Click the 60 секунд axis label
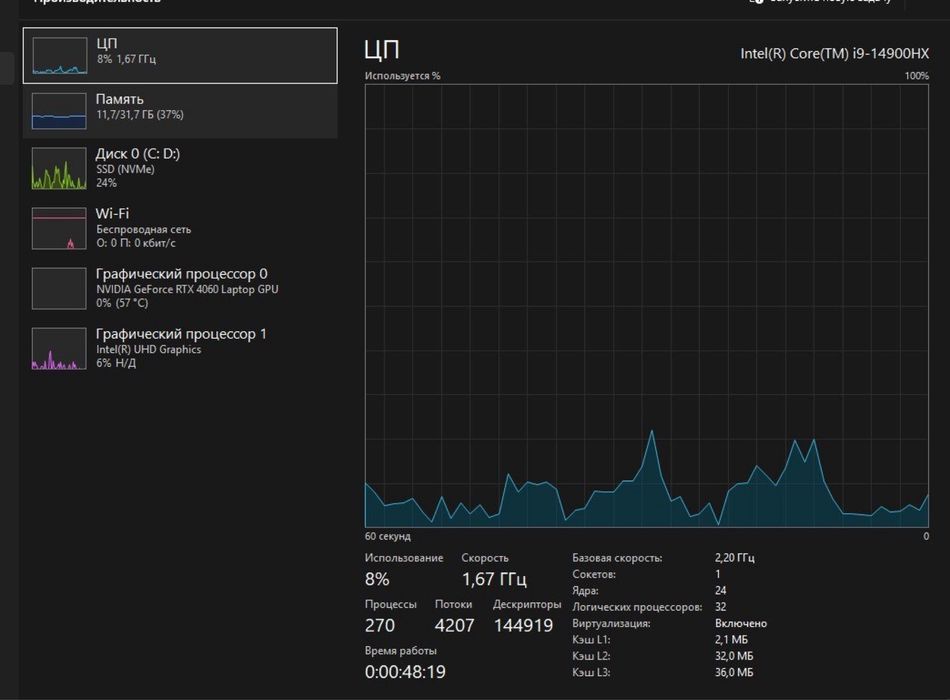 pyautogui.click(x=388, y=536)
